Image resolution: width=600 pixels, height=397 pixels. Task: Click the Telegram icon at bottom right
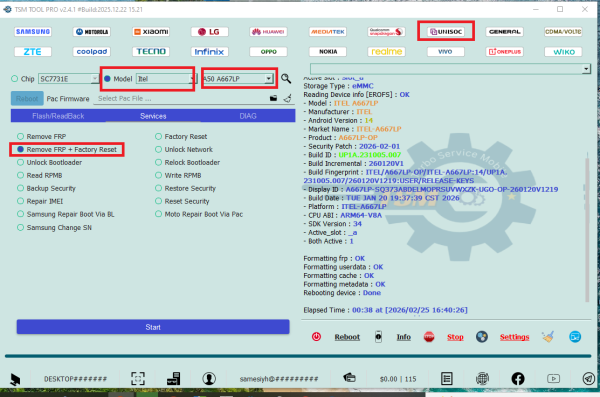point(589,379)
